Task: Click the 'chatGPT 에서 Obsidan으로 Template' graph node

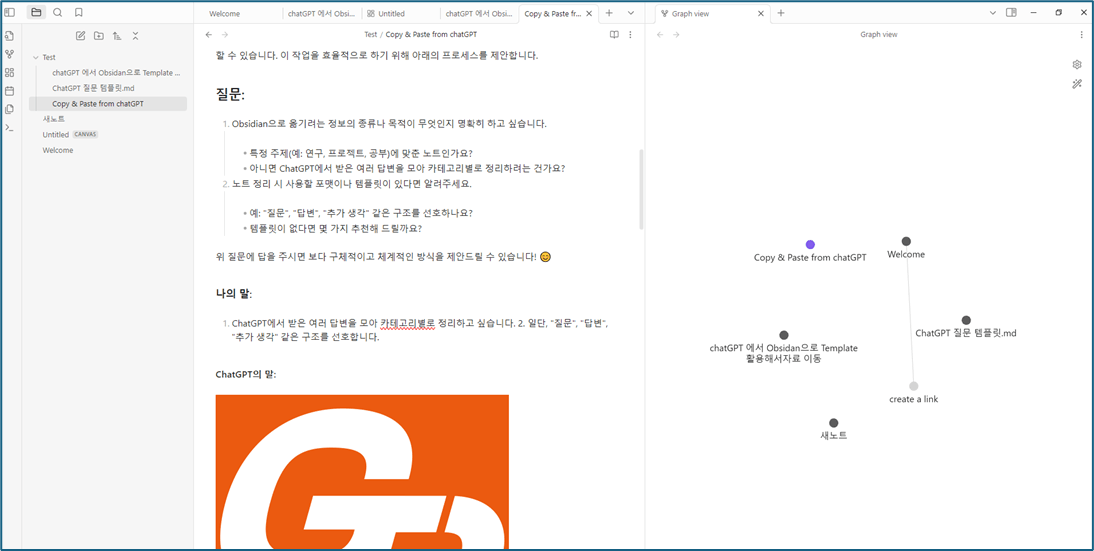Action: tap(784, 335)
